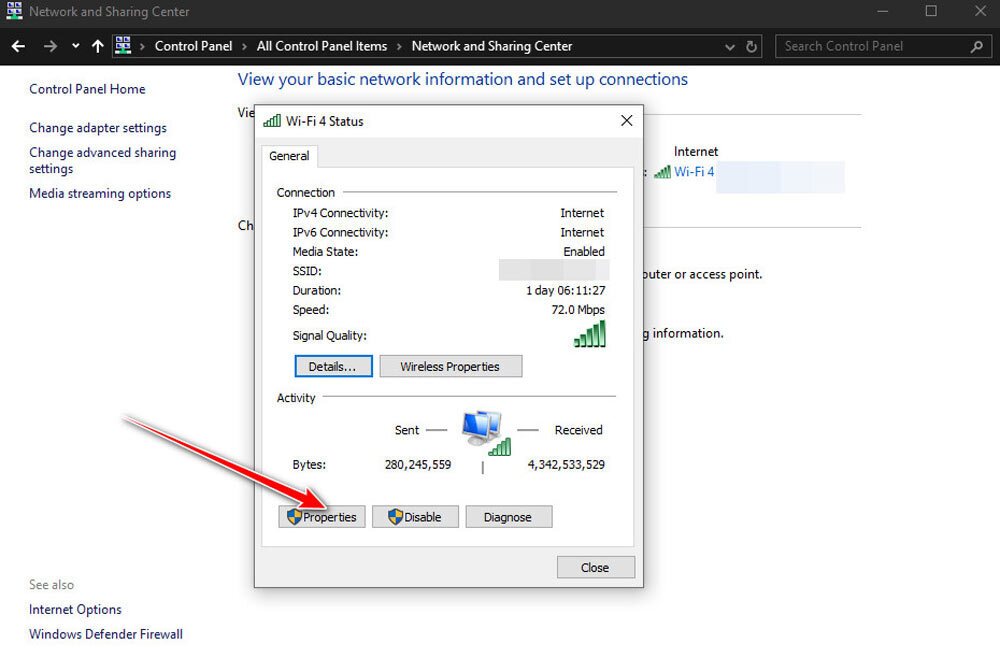Click the Control Panel icon in address bar
Image resolution: width=1000 pixels, height=658 pixels.
coord(123,45)
